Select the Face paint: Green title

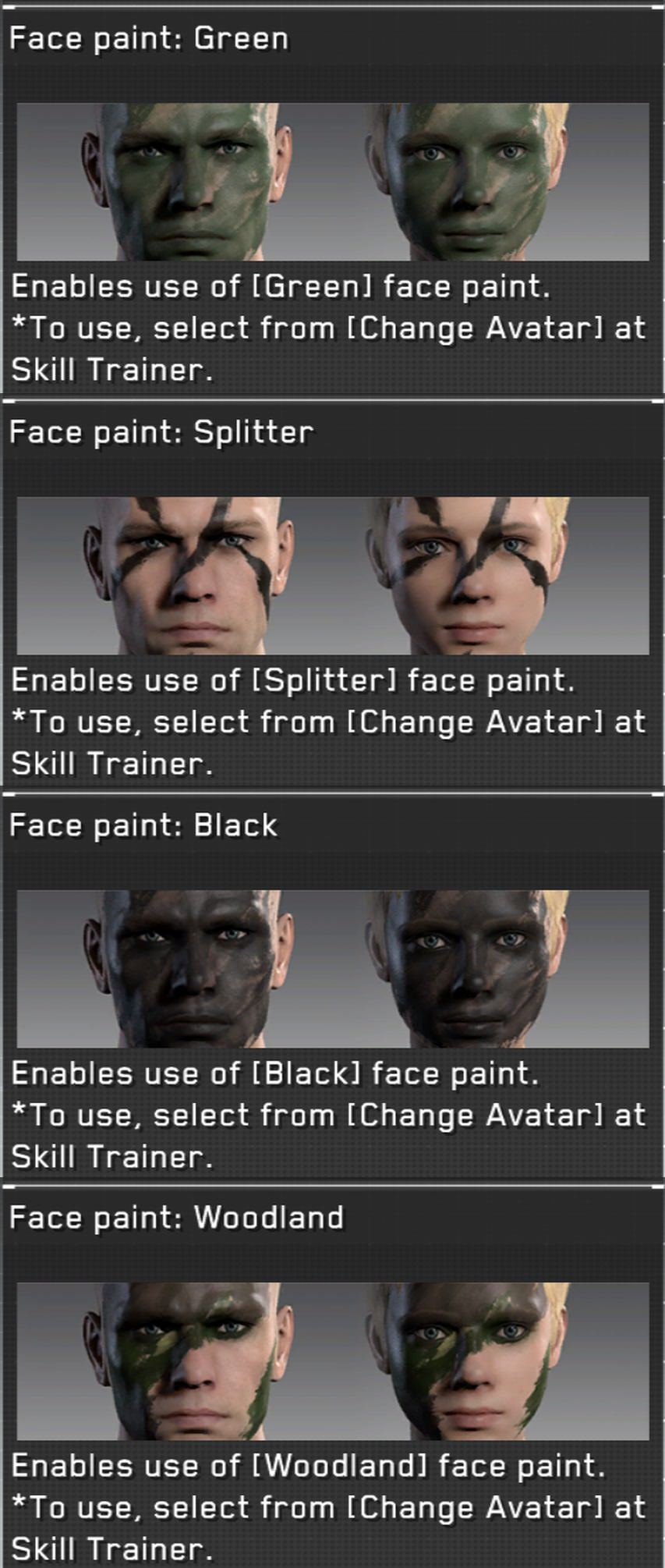(x=149, y=38)
